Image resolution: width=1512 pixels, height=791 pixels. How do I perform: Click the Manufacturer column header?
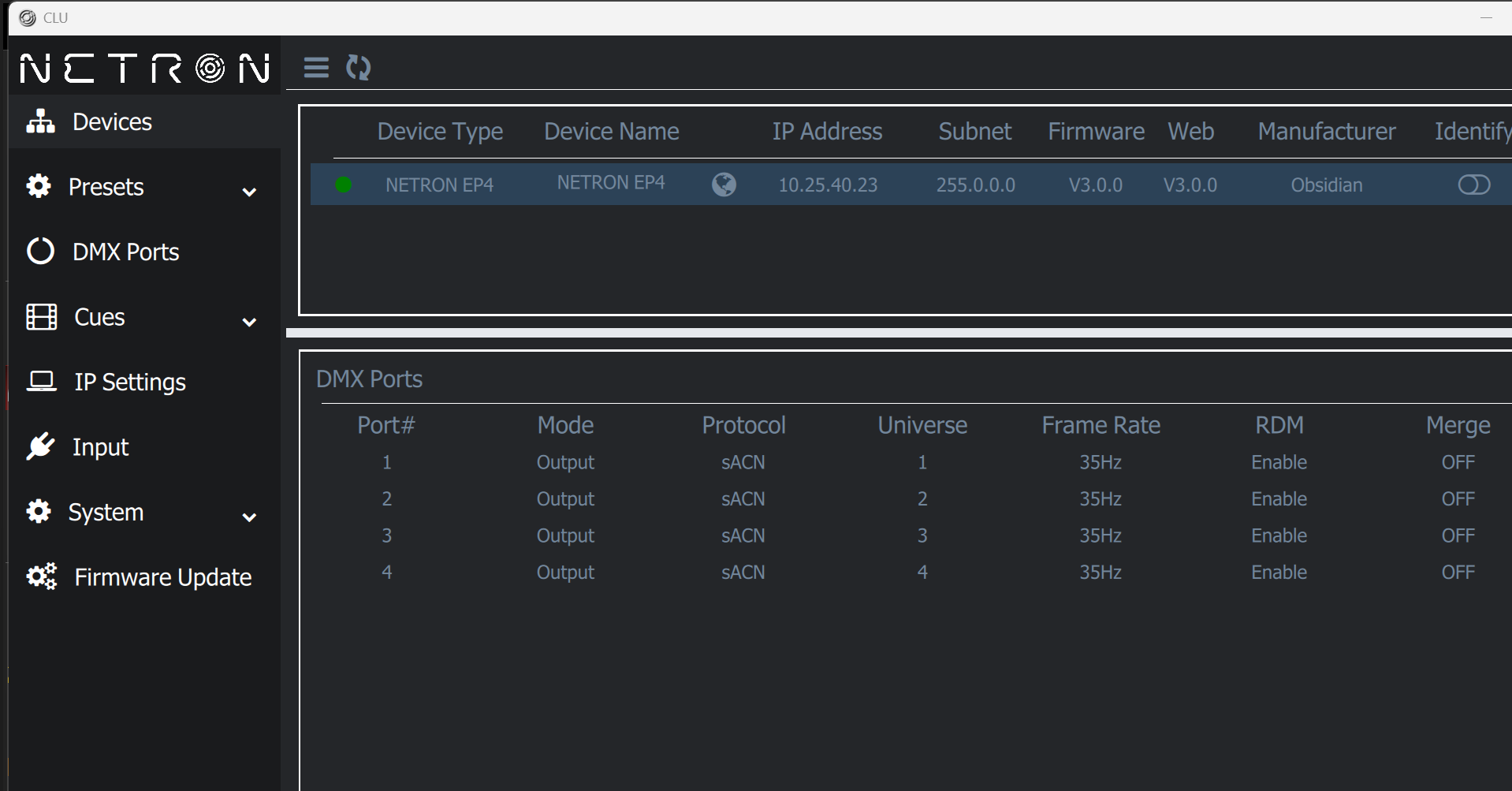1327,131
